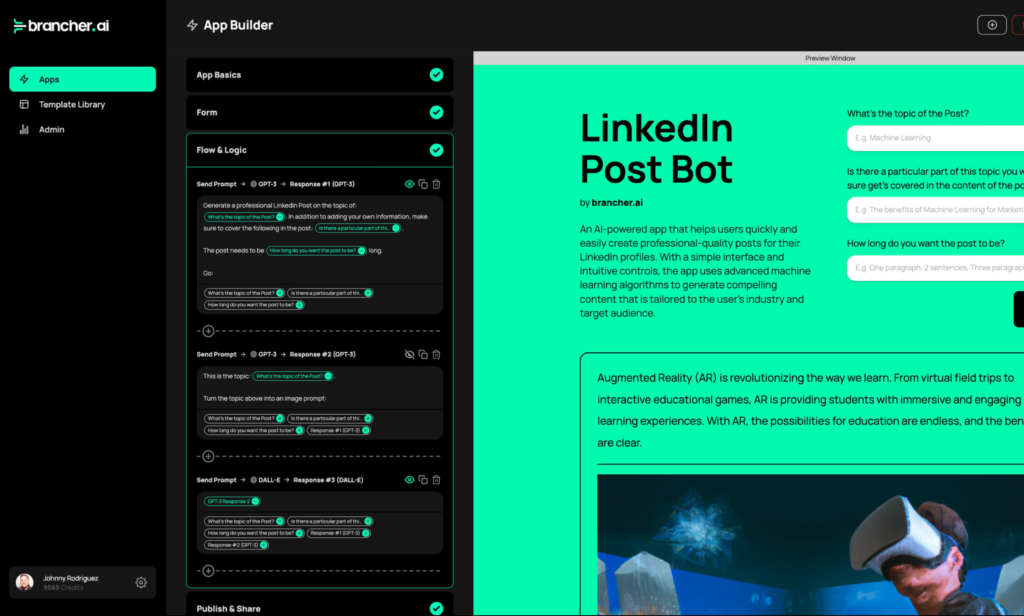Add a step after Response #1 block
This screenshot has height=616, width=1024.
pos(208,331)
